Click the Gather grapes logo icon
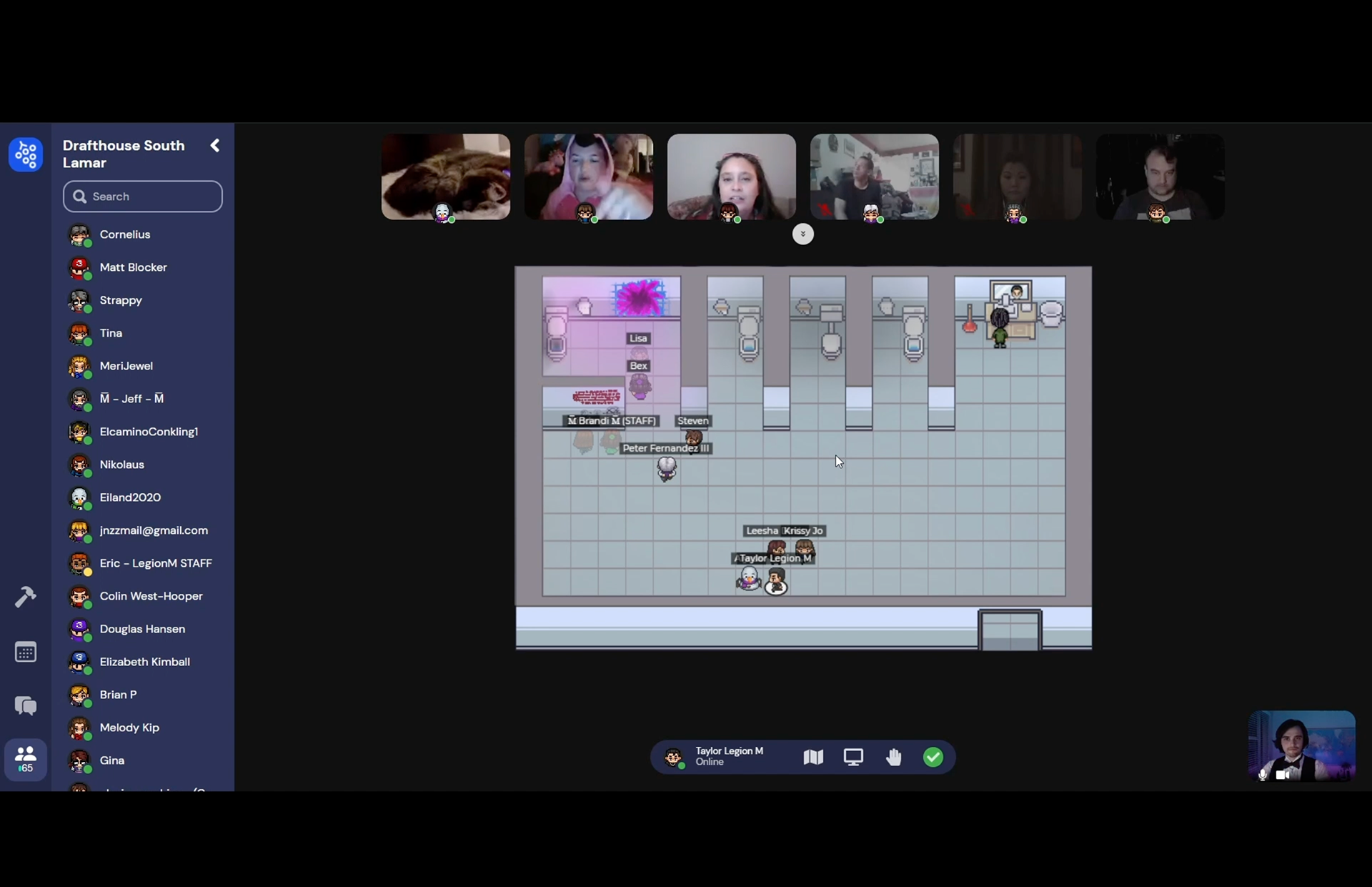Screen dimensions: 1372x887 26,154
